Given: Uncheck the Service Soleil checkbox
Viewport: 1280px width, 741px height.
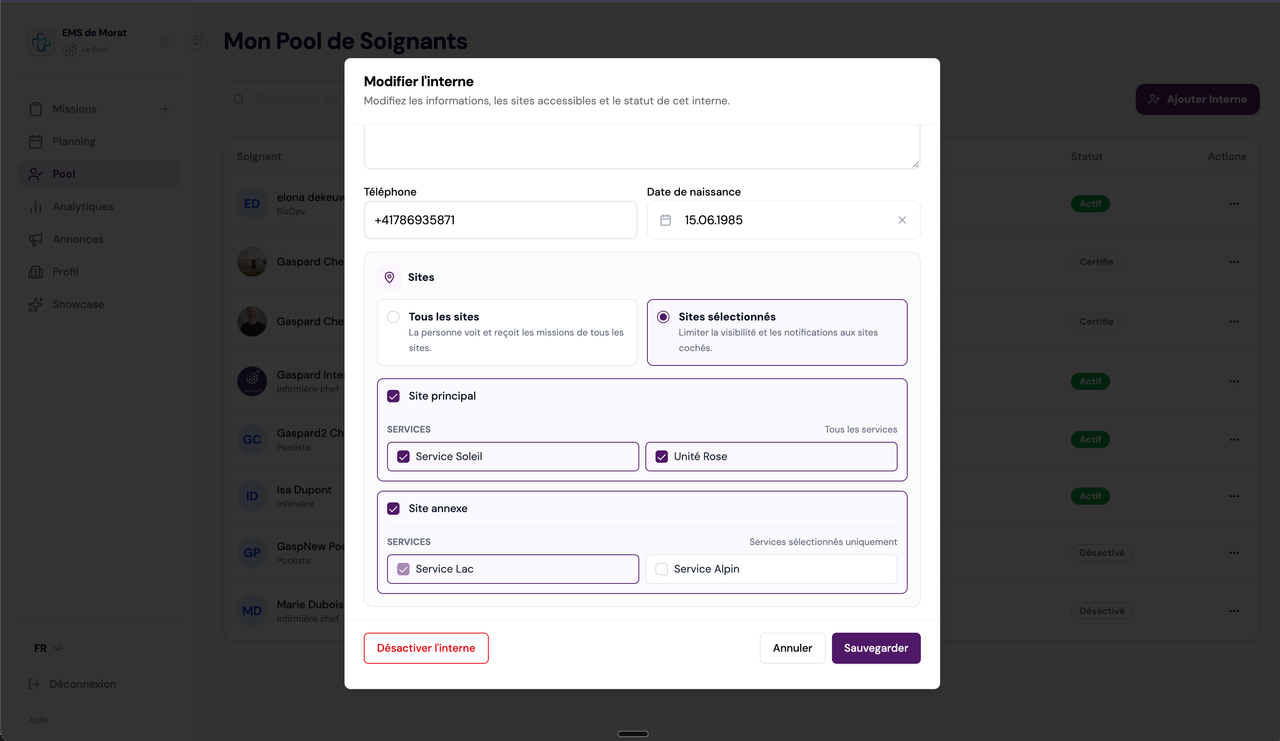Looking at the screenshot, I should coord(403,456).
